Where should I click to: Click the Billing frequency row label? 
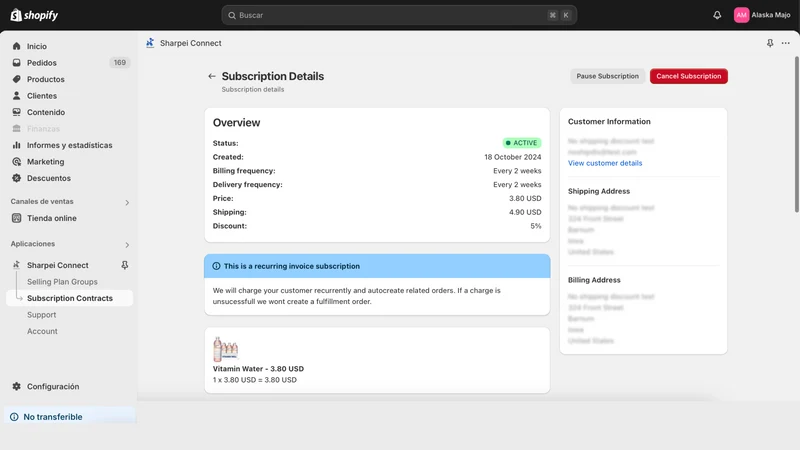click(x=244, y=171)
